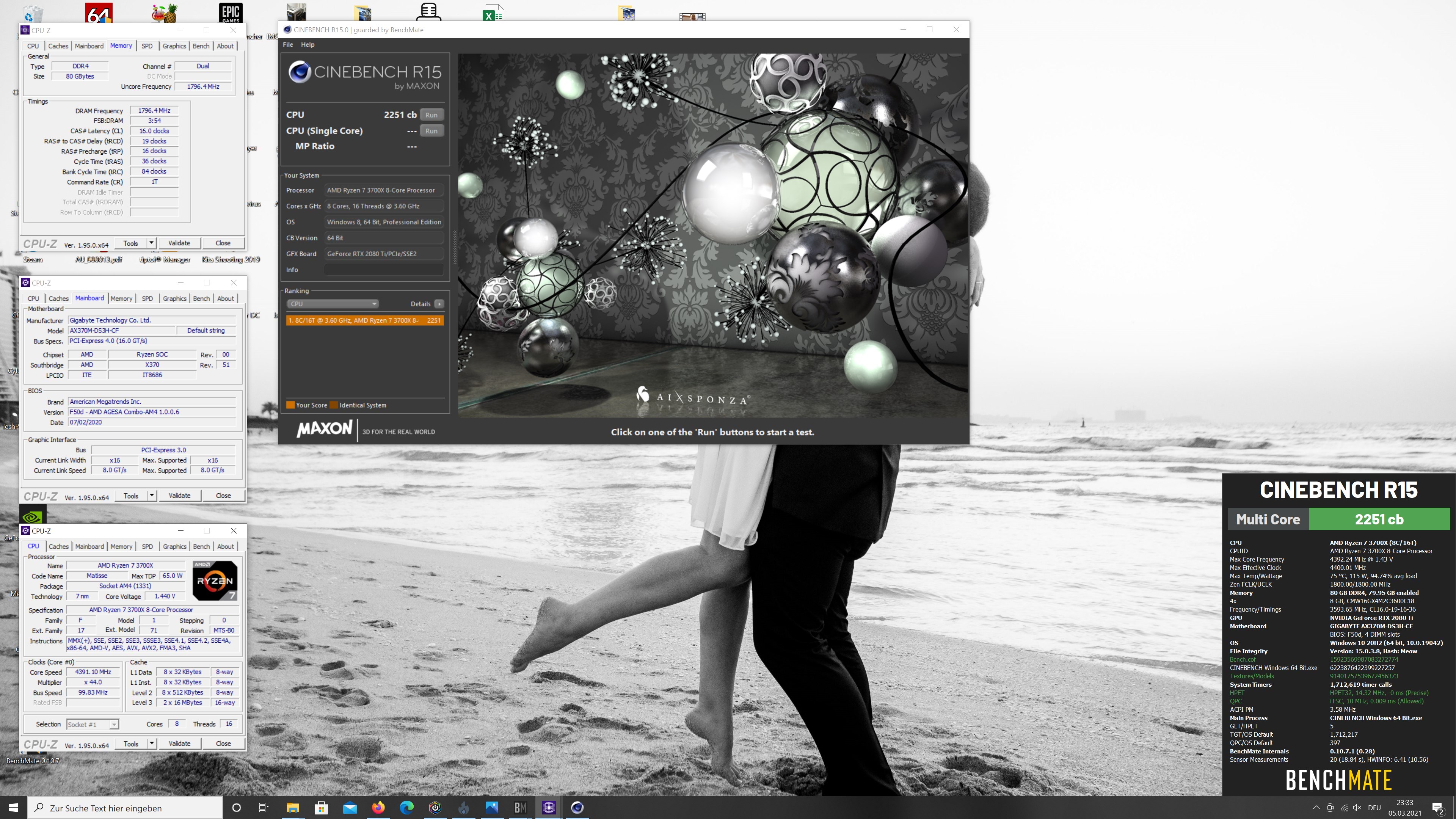Screen dimensions: 1456x819
Task: Click Tools button in bottom CPU-Z window
Action: (131, 744)
